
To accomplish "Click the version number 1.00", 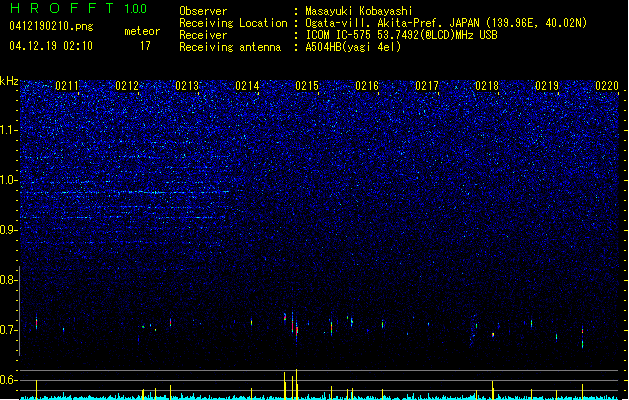I will click(136, 9).
